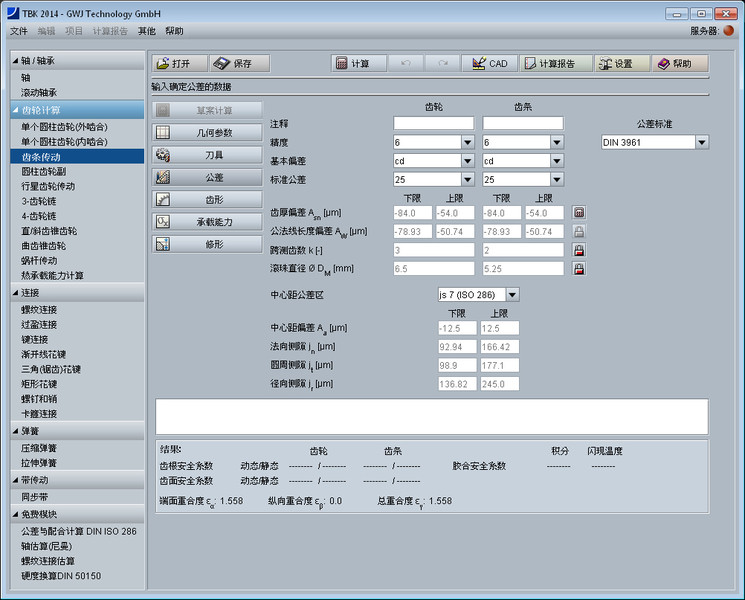The height and width of the screenshot is (600, 745).
Task: Toggle the lock beside 跨测齿数 k
Action: tap(579, 250)
